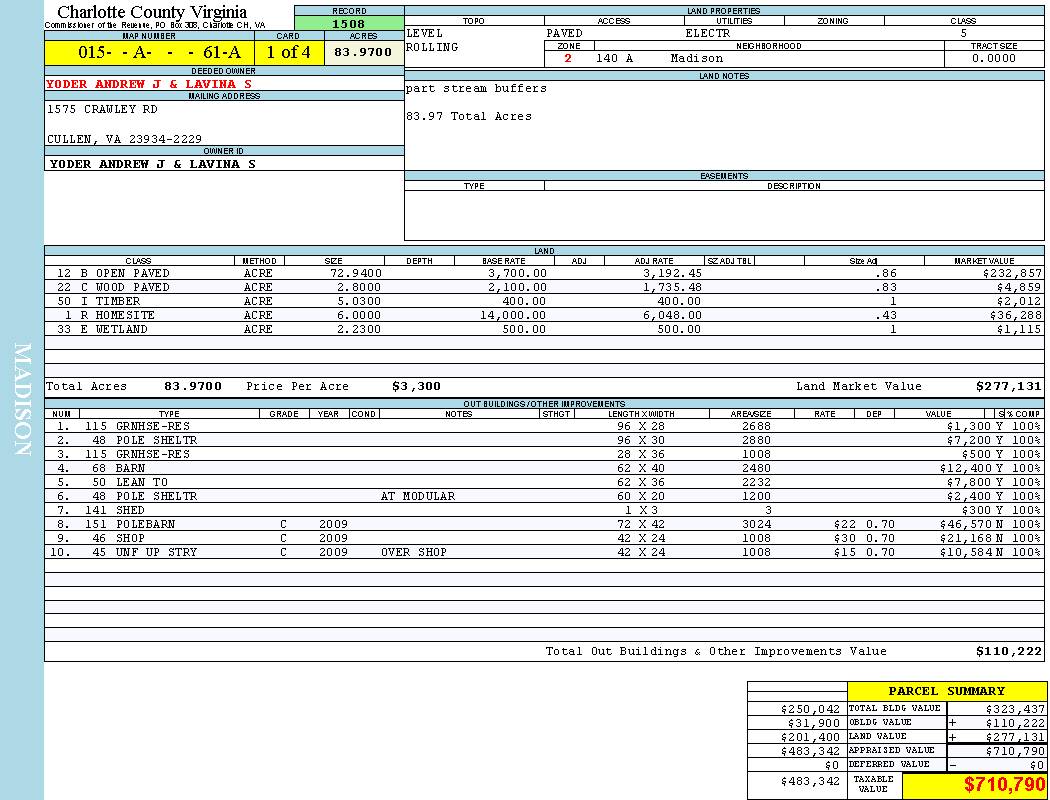Click the BASE RATE column header
The height and width of the screenshot is (800, 1050).
click(x=504, y=261)
